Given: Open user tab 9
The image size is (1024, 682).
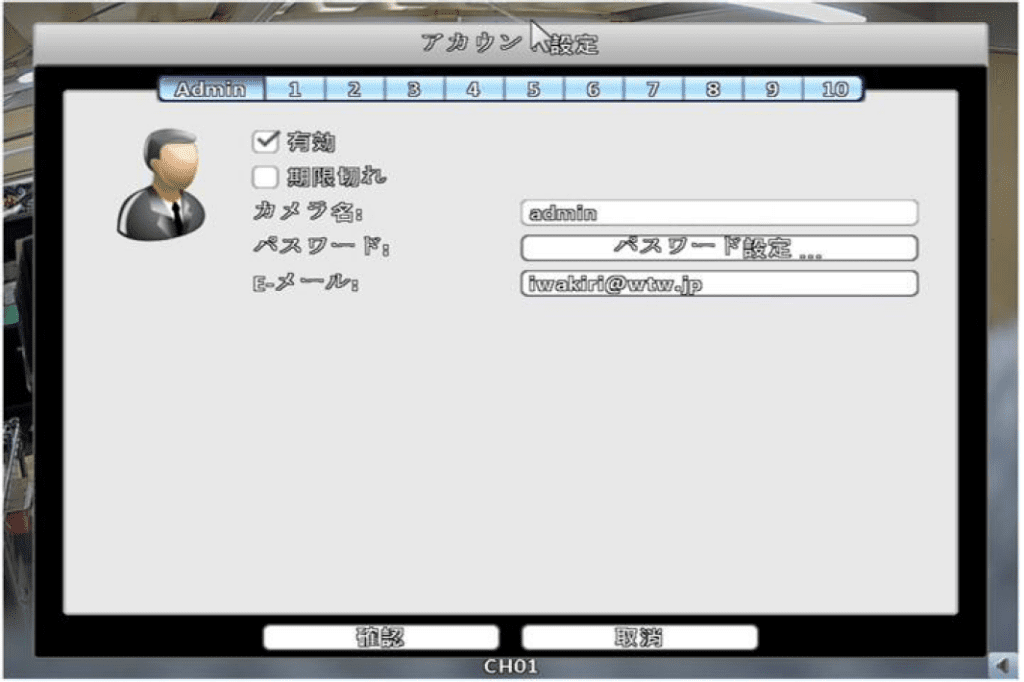Looking at the screenshot, I should (x=772, y=89).
